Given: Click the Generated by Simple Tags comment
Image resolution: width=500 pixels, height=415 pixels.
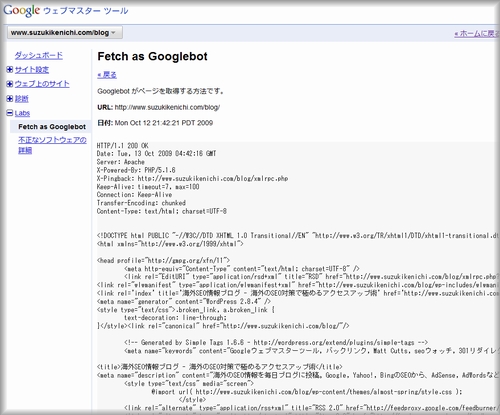Looking at the screenshot, I should click(276, 342).
